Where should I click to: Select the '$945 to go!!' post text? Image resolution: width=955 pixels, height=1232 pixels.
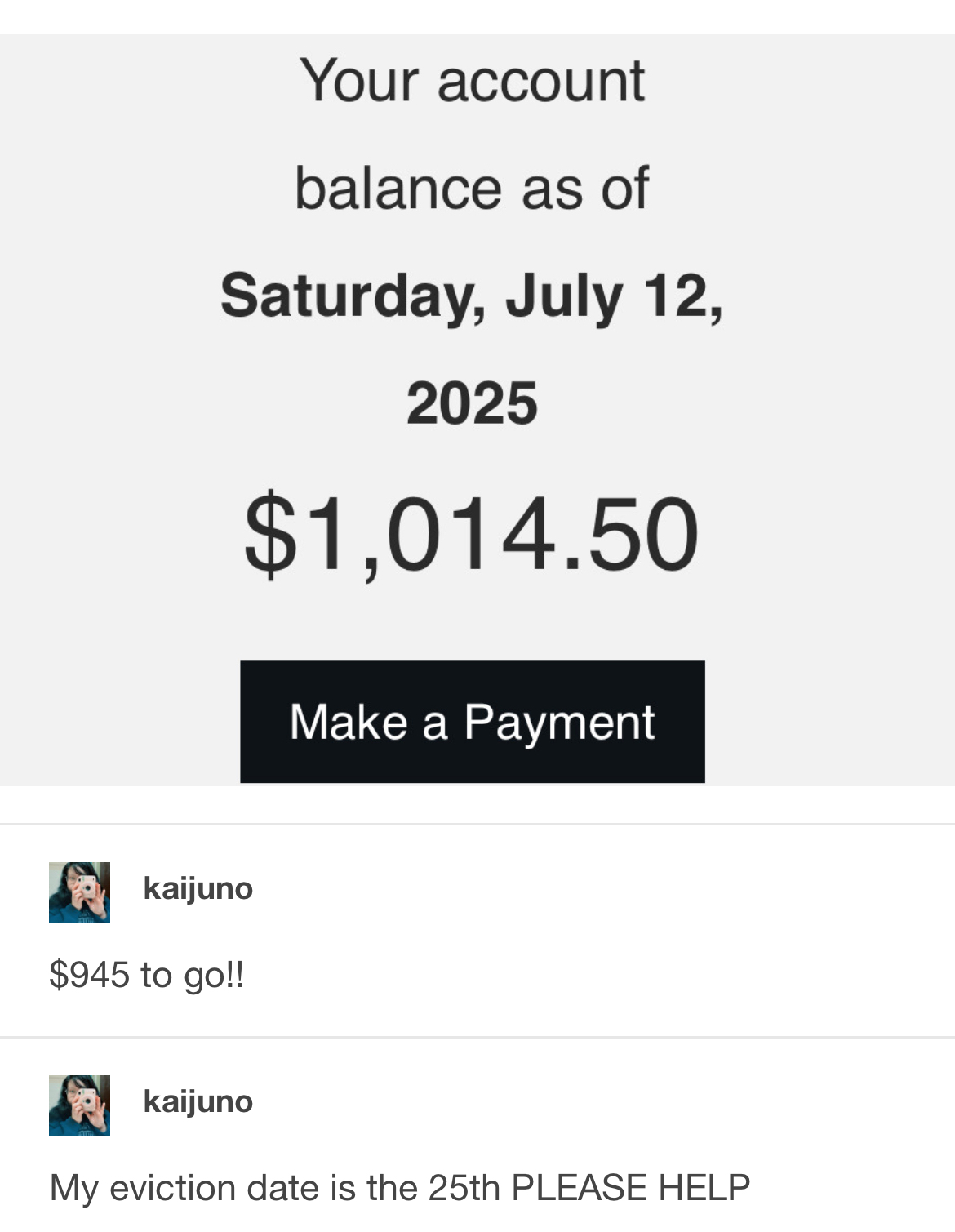pyautogui.click(x=147, y=975)
